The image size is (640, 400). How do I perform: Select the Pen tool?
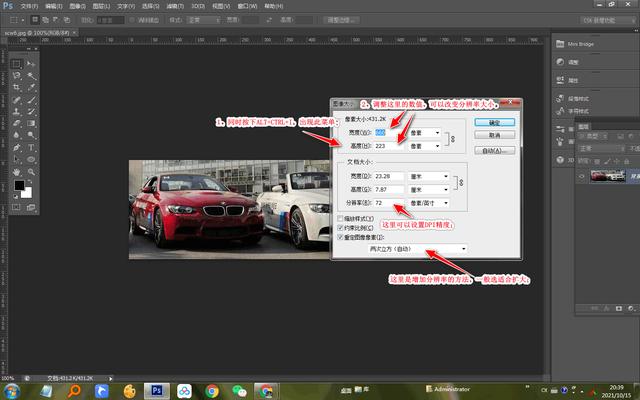(x=16, y=147)
